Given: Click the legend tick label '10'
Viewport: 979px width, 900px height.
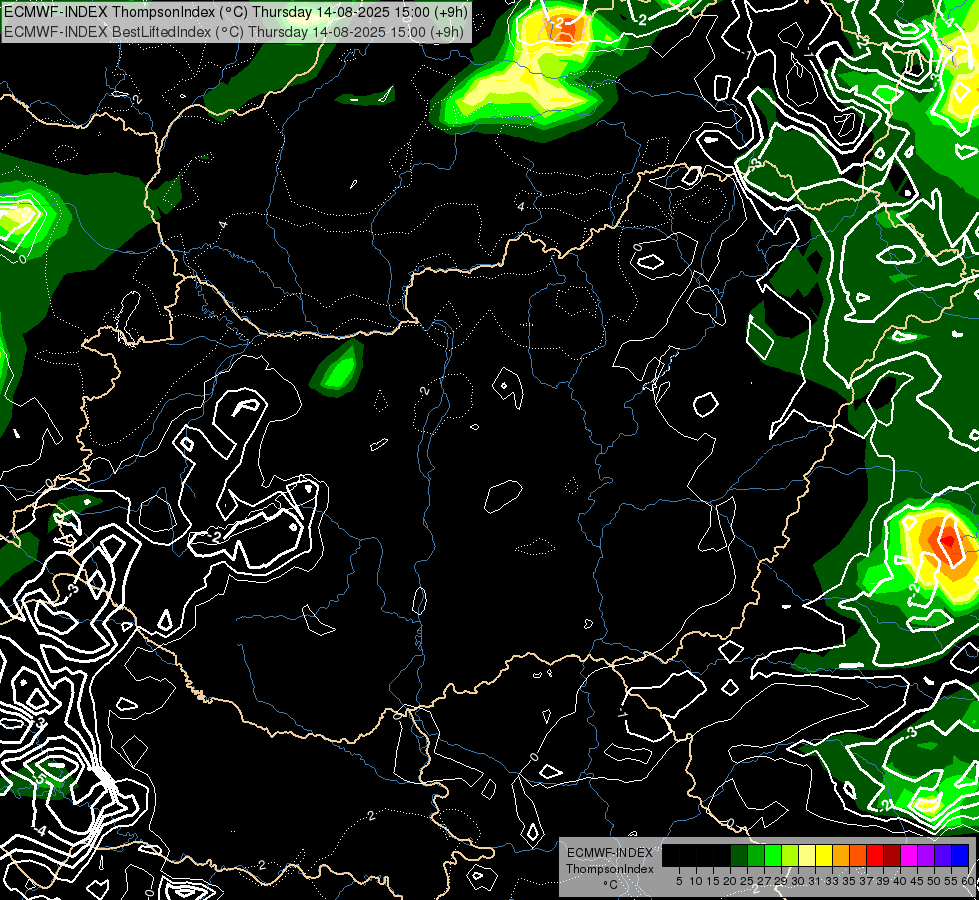Looking at the screenshot, I should click(x=696, y=881).
